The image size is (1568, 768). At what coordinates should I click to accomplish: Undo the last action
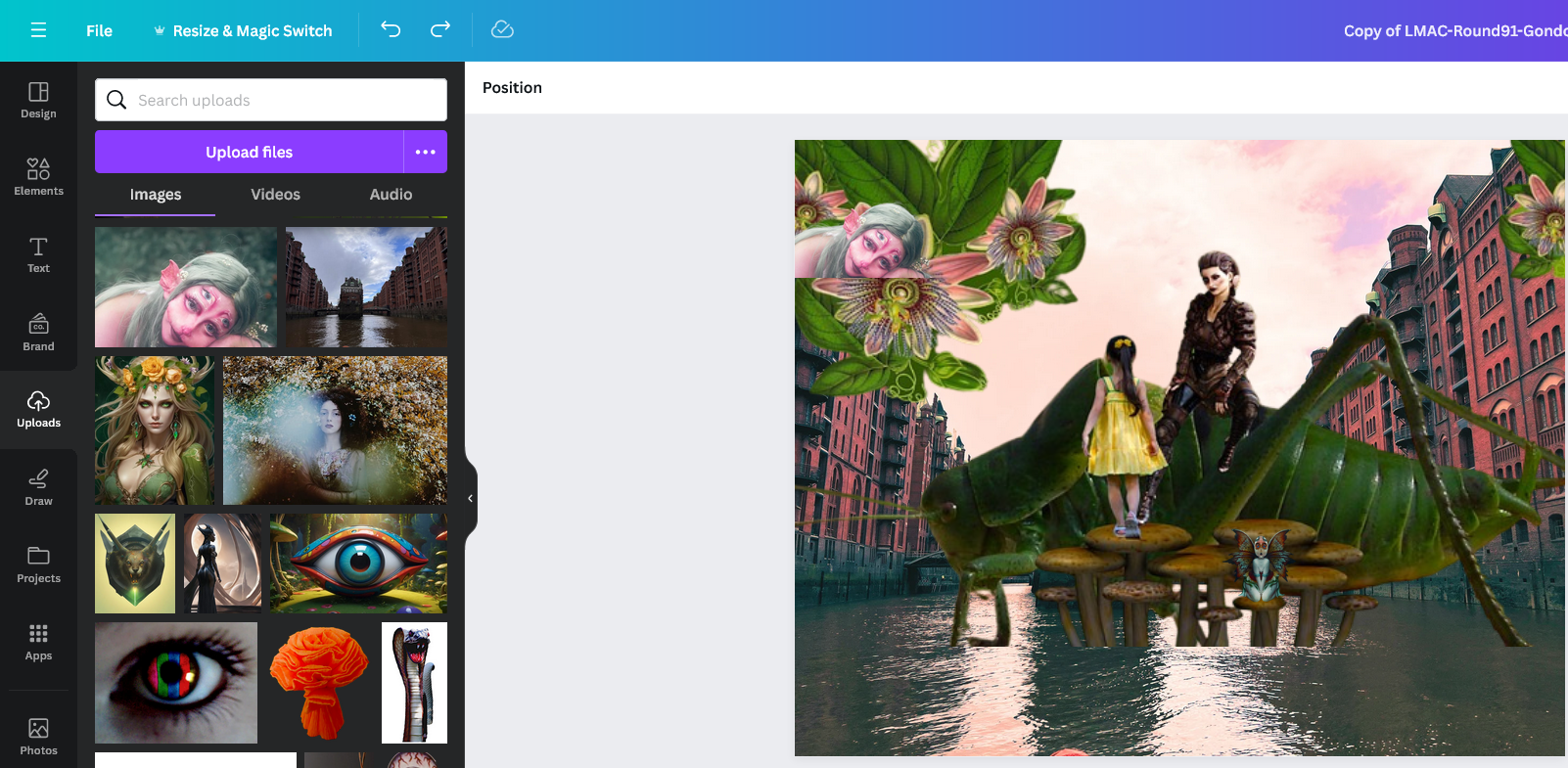pos(391,29)
